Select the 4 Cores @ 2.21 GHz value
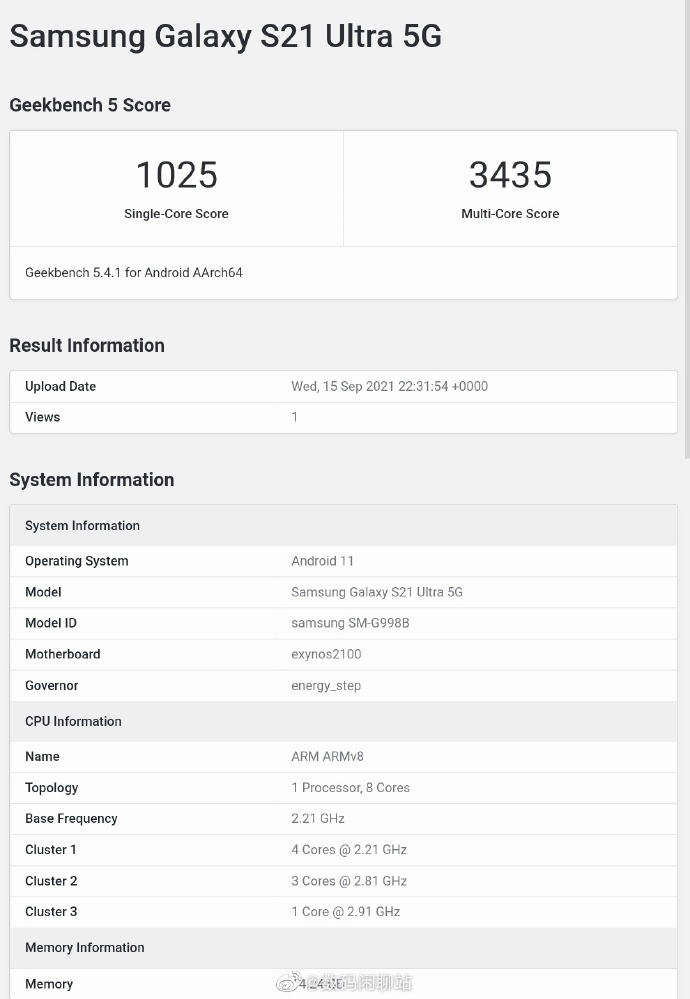Screen dimensions: 690x999 coord(349,849)
